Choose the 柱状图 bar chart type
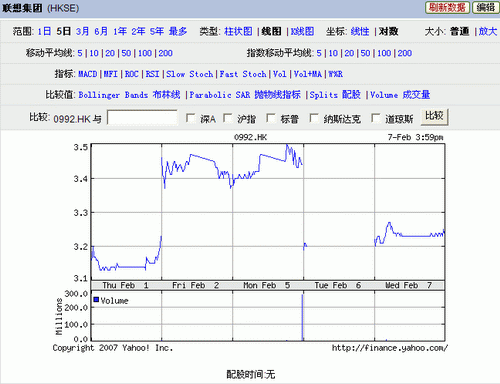Viewport: 500px width, 384px height. [x=238, y=32]
